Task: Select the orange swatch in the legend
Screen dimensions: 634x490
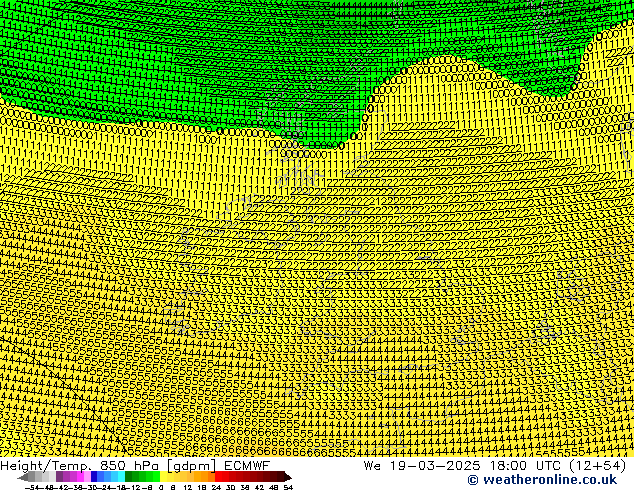Action: [205, 477]
